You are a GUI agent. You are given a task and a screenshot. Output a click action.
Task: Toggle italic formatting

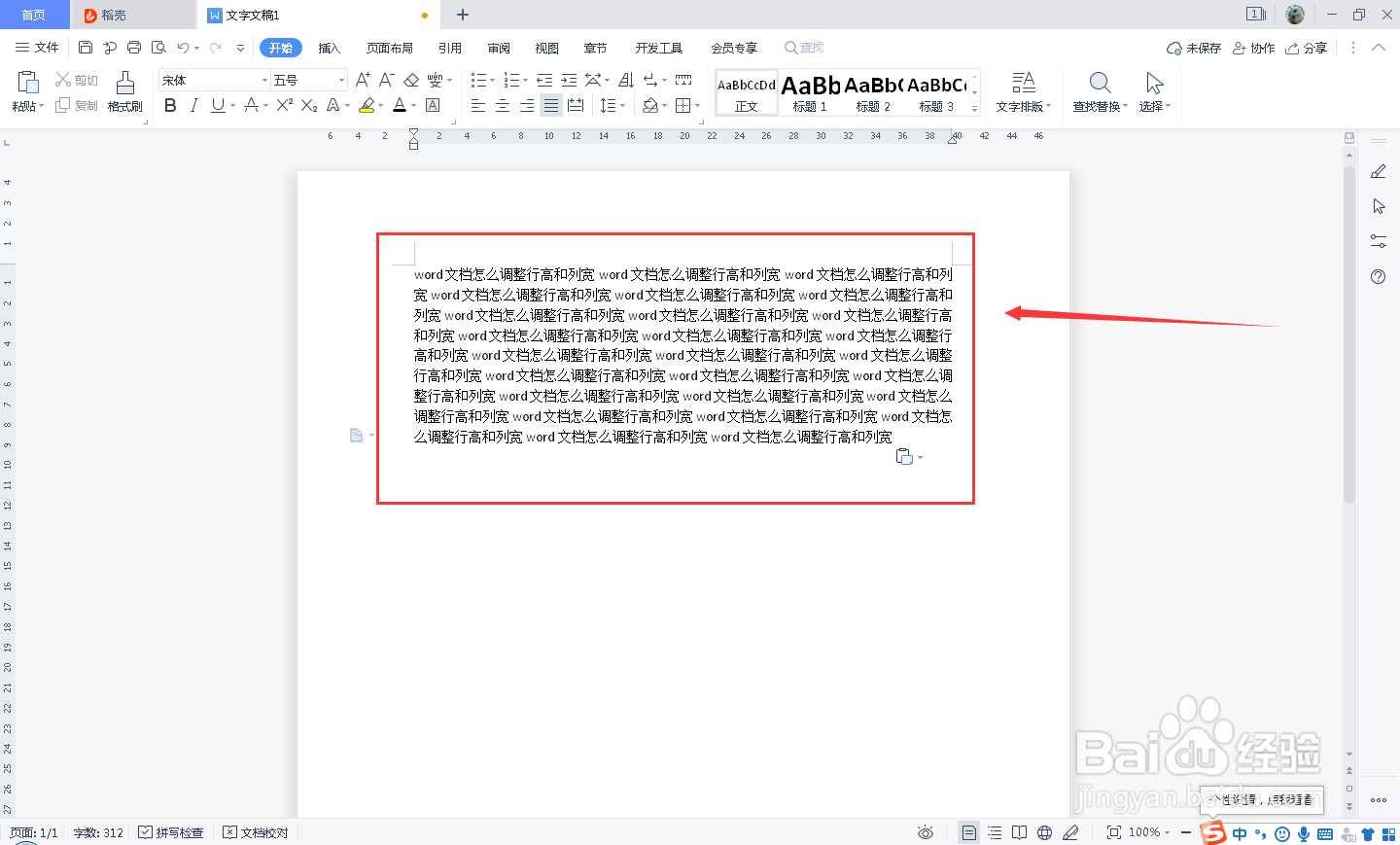tap(193, 106)
